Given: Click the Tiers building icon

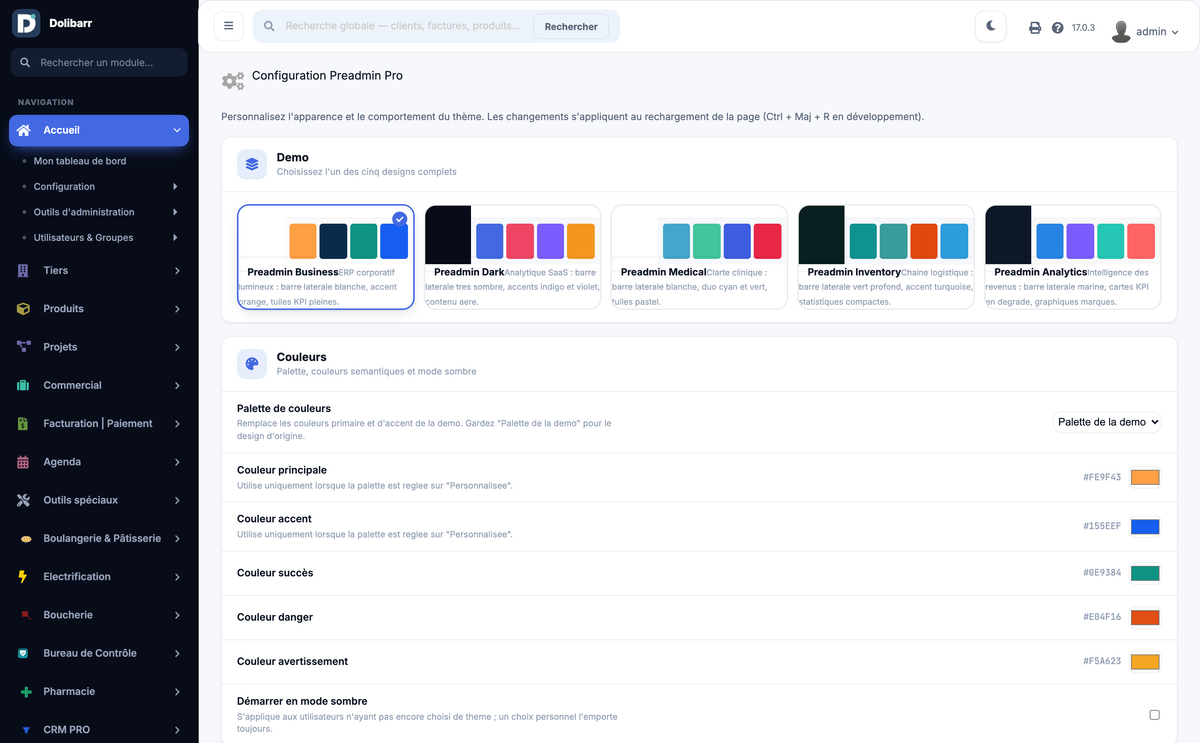Looking at the screenshot, I should coord(23,270).
